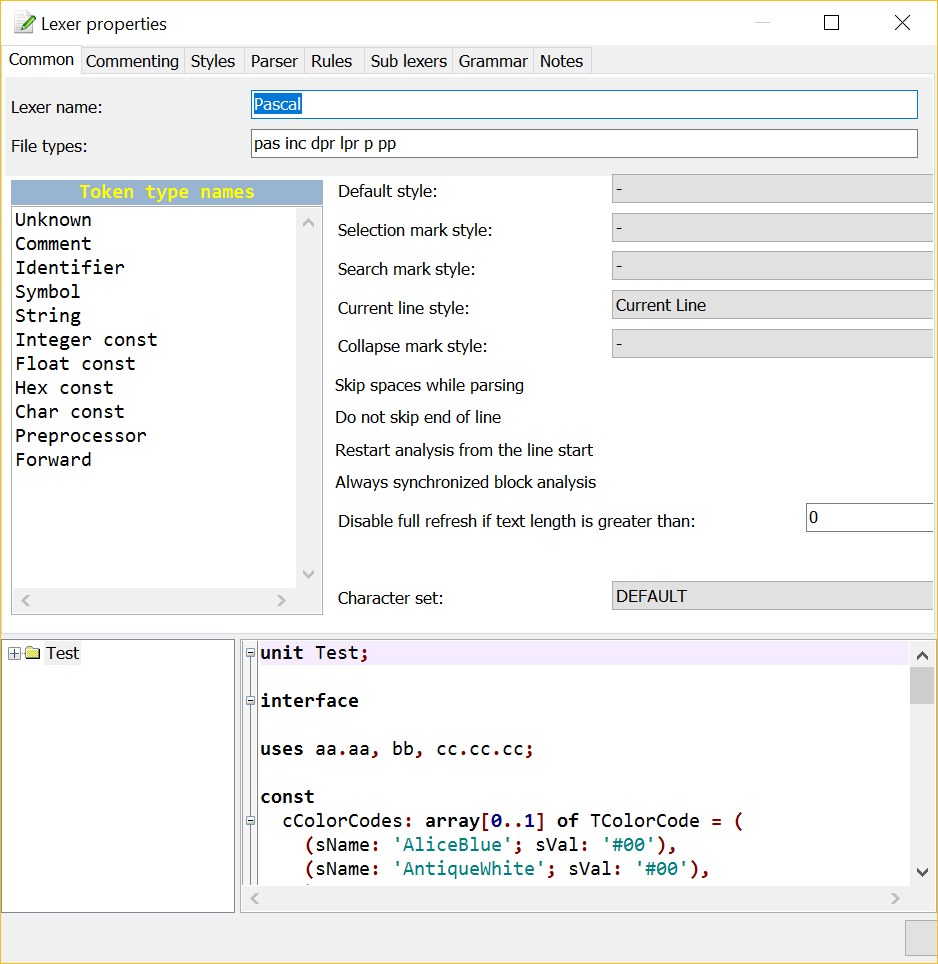Collapse the fold marker beside cColorCodes line
The height and width of the screenshot is (964, 938).
250,821
